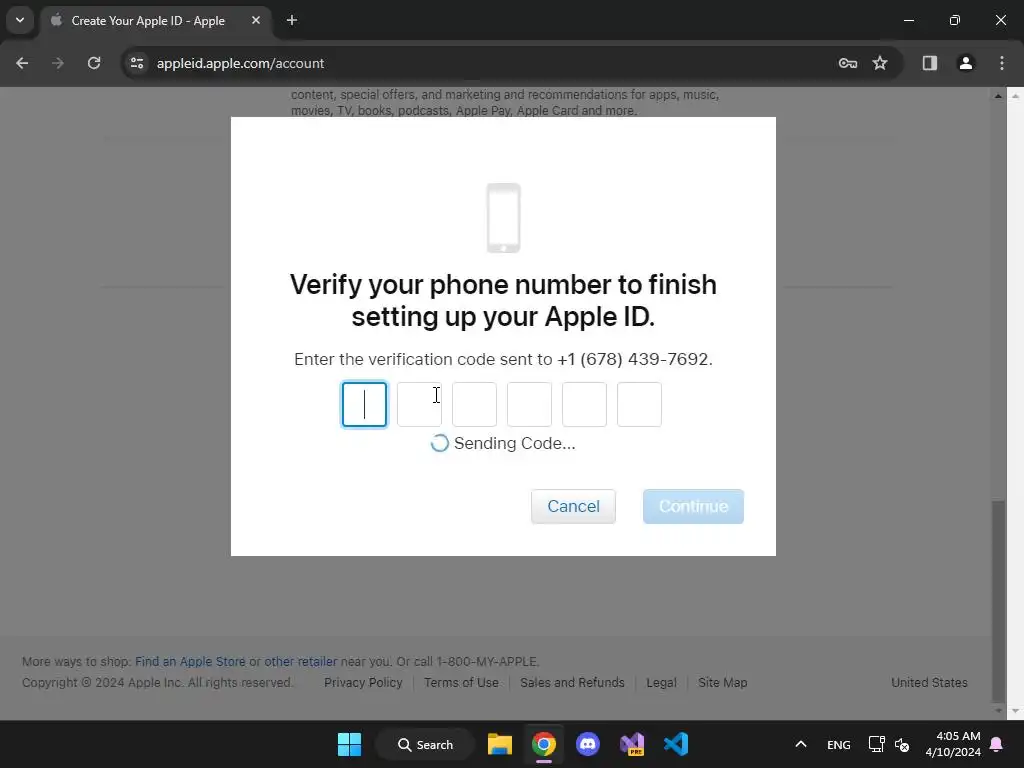
Task: Open the notifications bell icon
Action: [997, 744]
